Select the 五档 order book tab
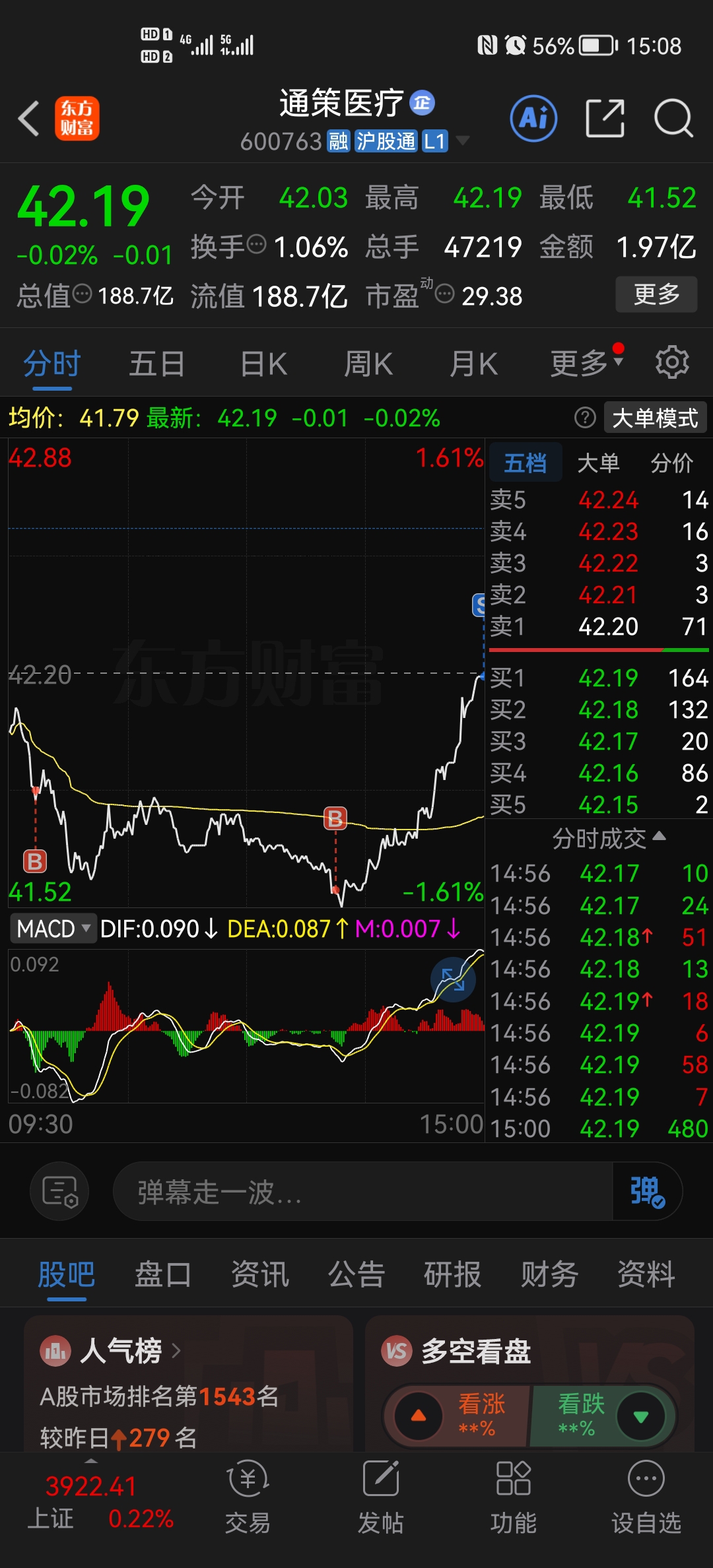This screenshot has width=713, height=1568. point(526,463)
